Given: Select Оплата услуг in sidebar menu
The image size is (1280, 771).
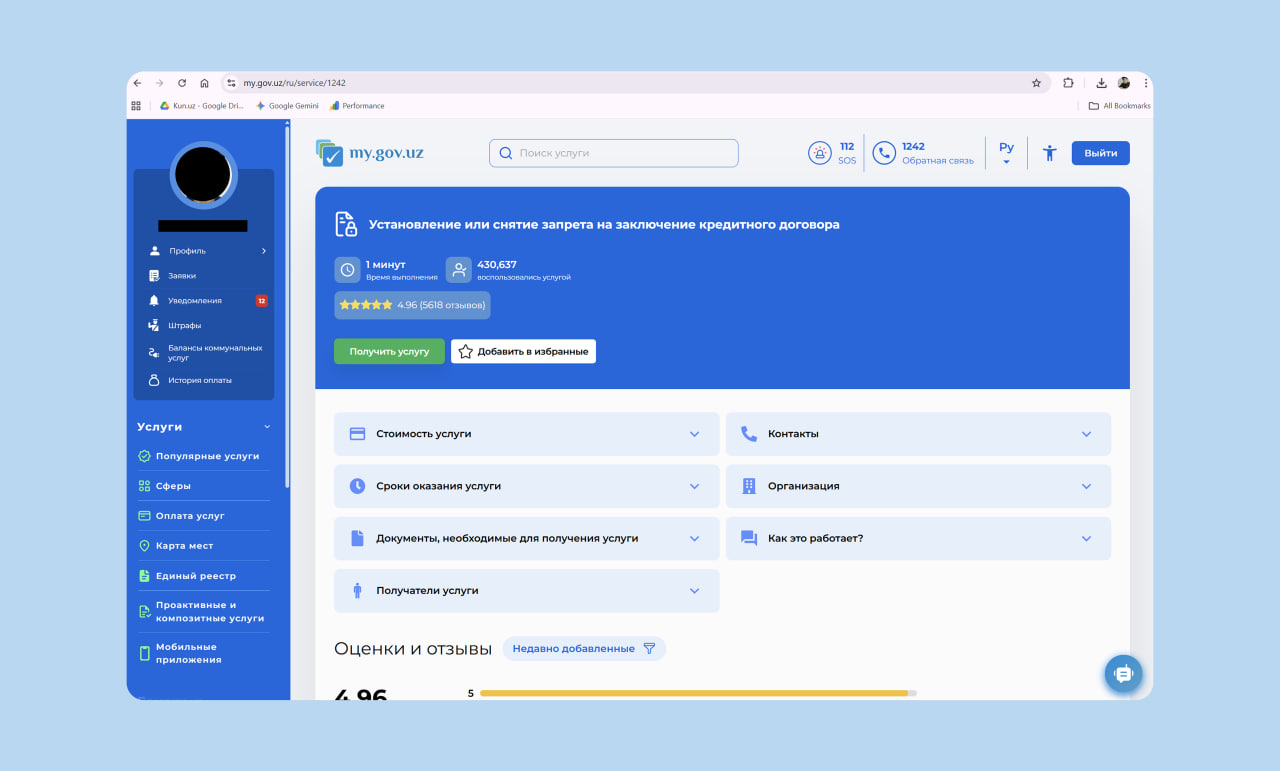Looking at the screenshot, I should 190,516.
